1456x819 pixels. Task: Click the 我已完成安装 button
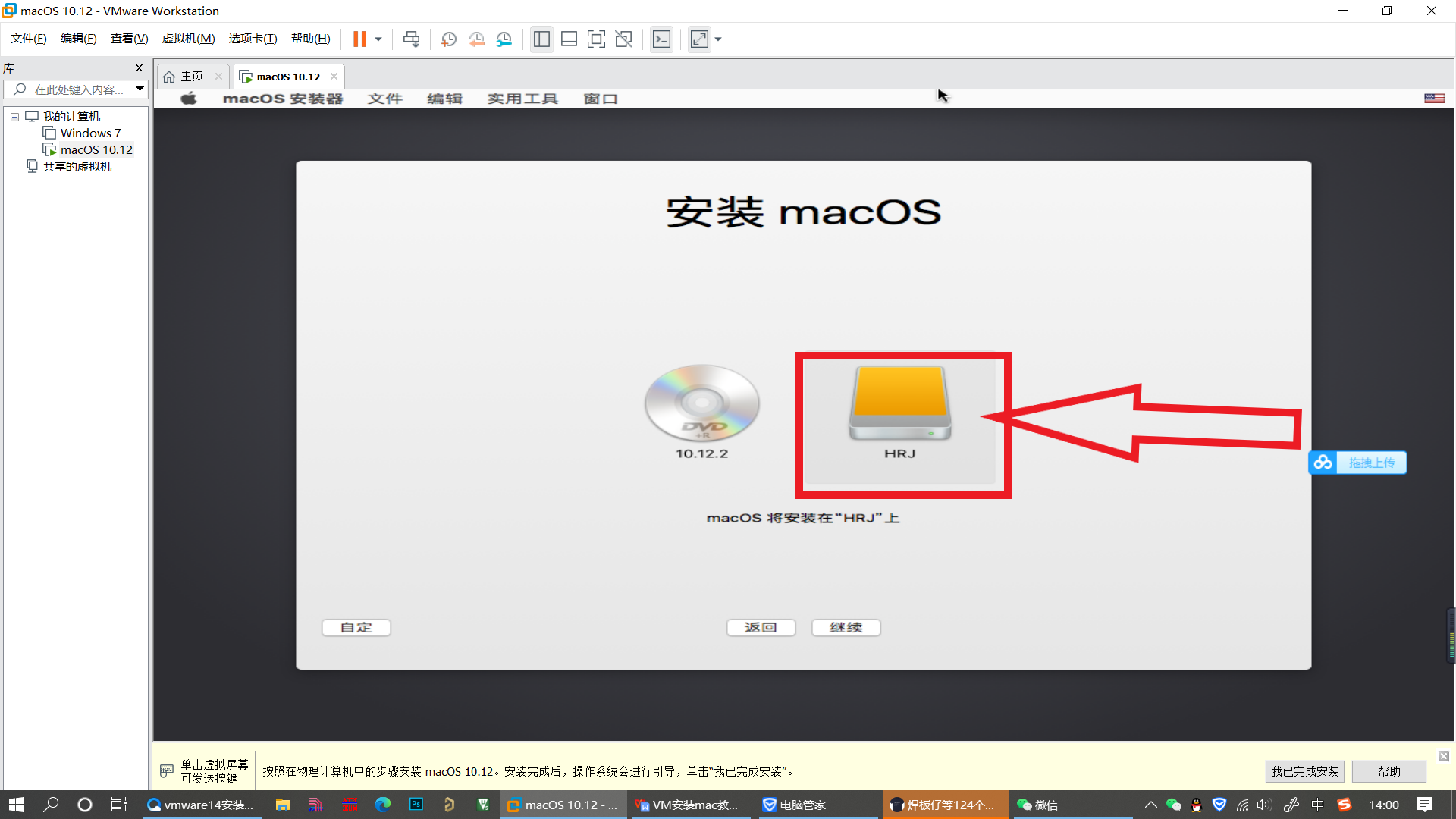click(x=1304, y=771)
